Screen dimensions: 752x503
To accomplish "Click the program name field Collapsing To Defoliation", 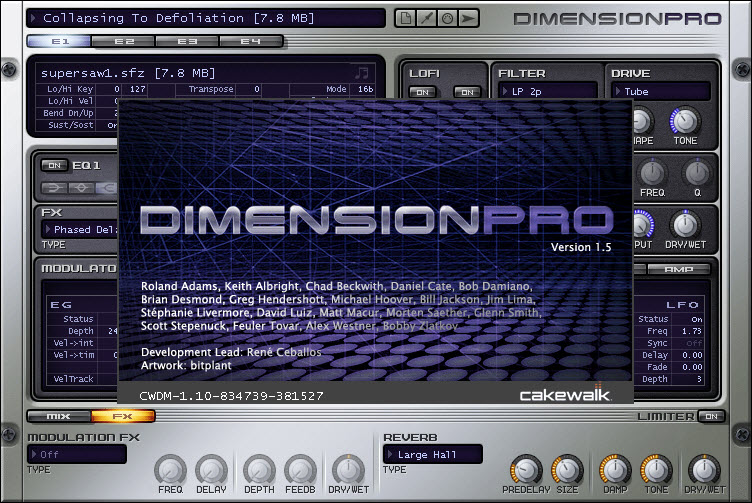I will pos(205,18).
